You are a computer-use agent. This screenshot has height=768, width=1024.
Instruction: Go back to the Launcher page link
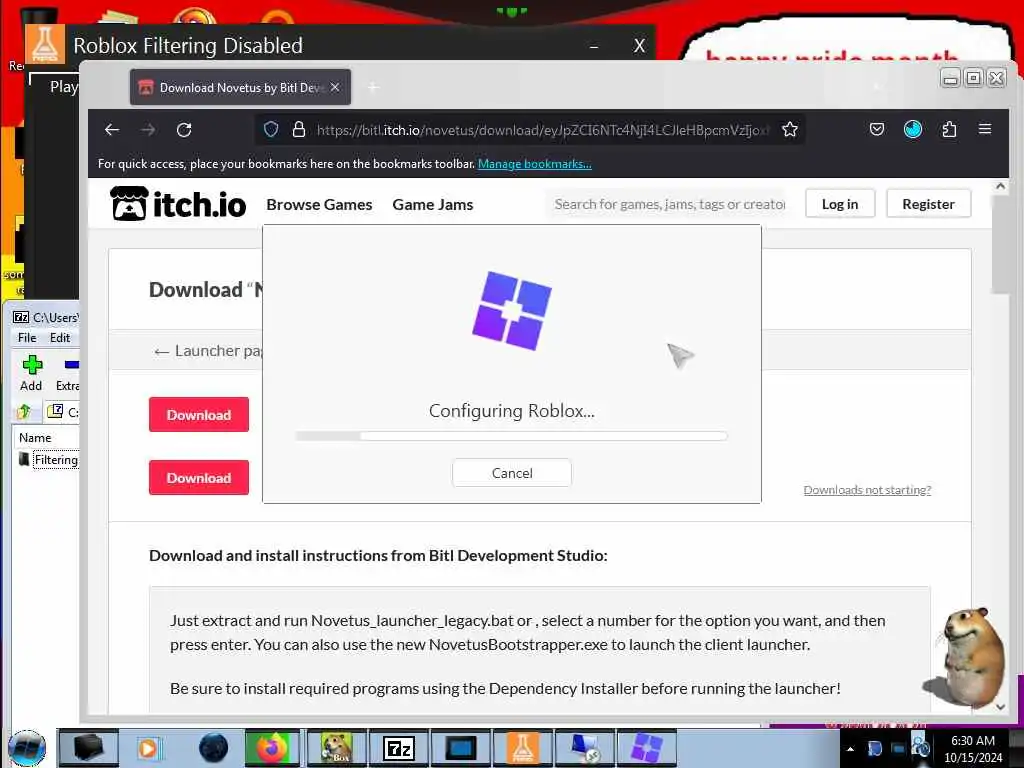tap(209, 351)
